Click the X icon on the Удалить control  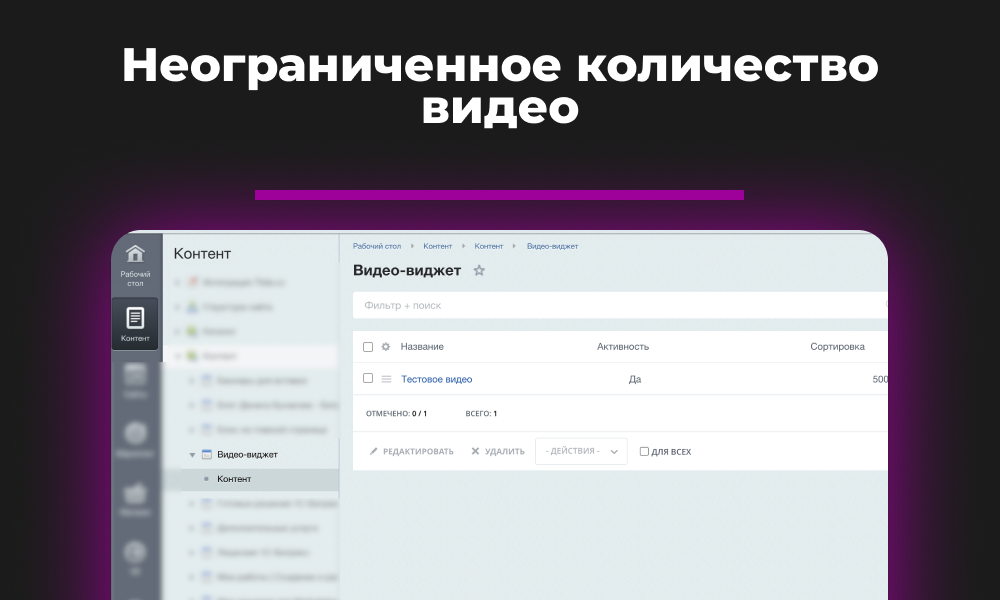475,451
